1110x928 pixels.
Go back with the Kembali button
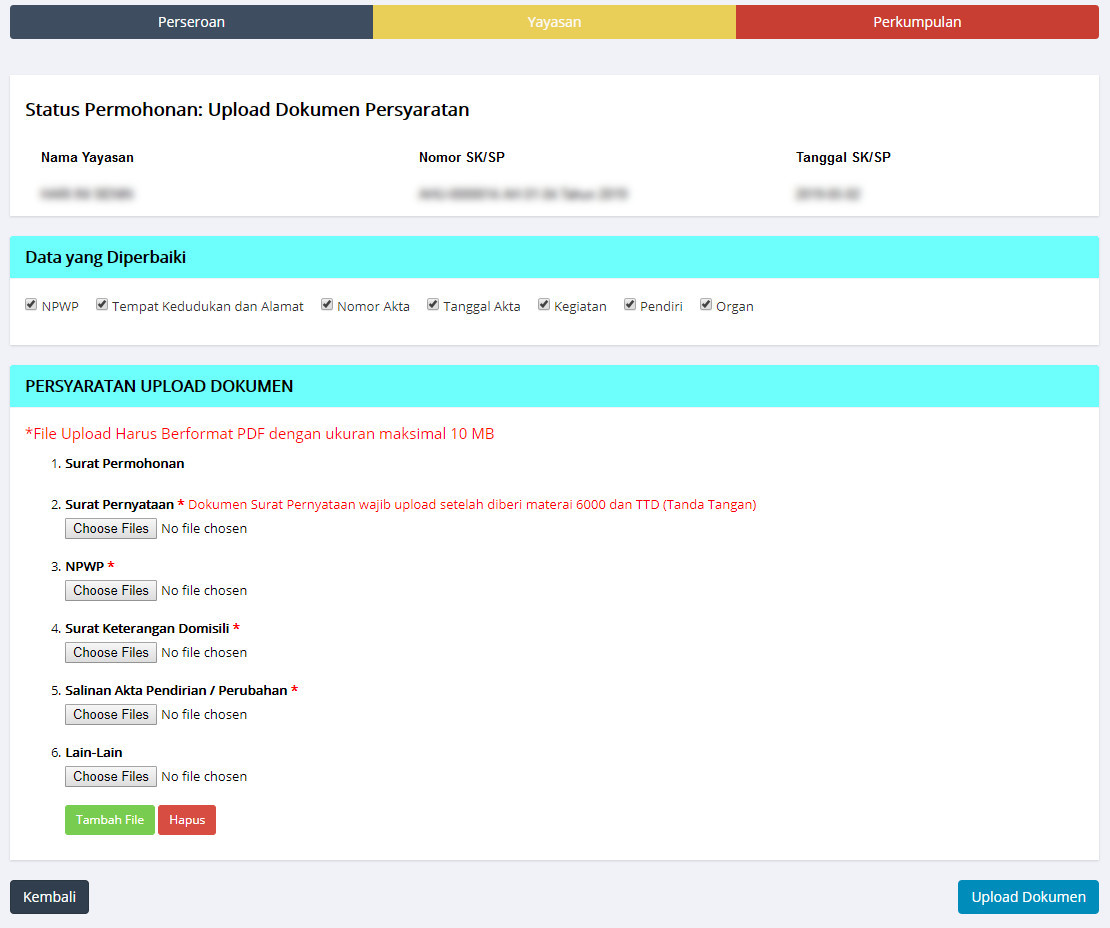(x=49, y=897)
